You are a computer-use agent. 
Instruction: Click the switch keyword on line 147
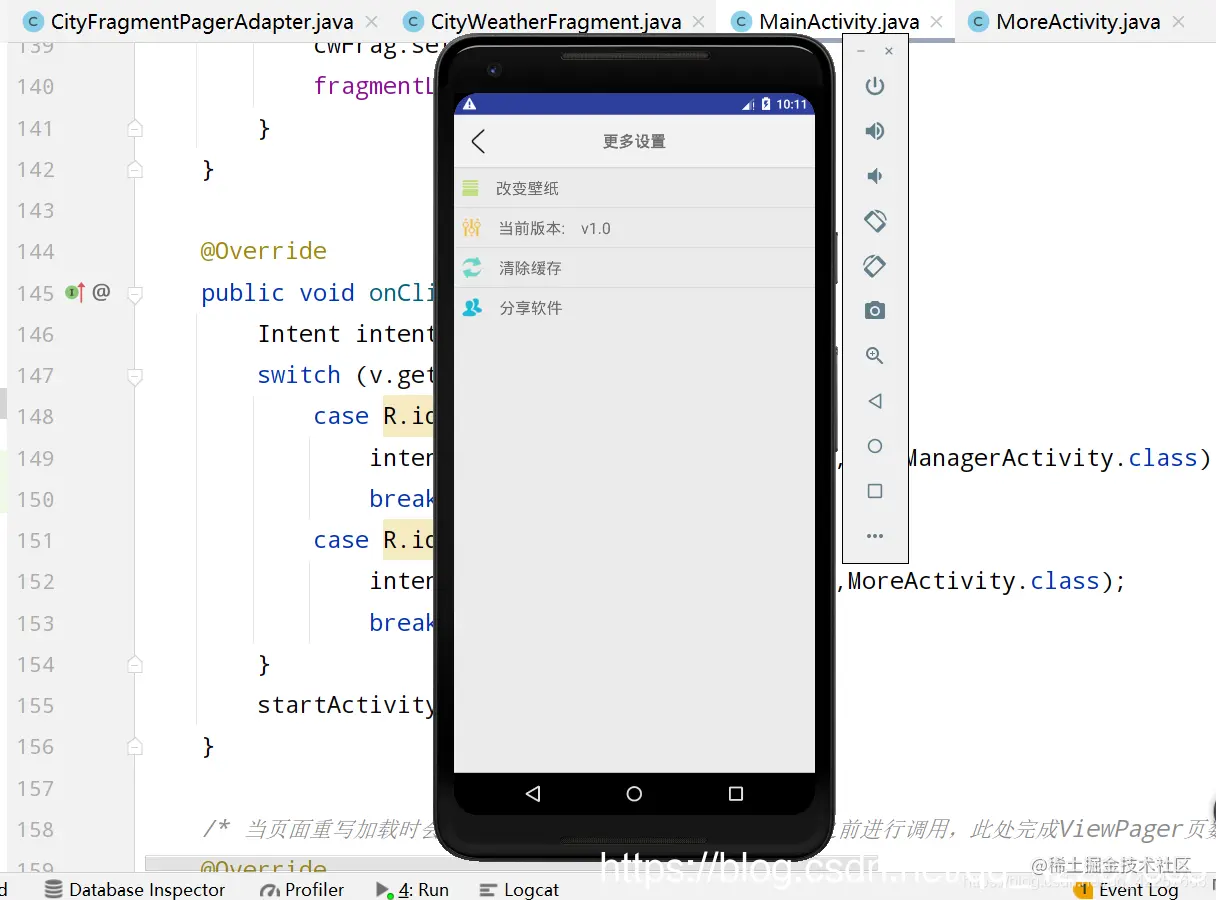pos(299,375)
